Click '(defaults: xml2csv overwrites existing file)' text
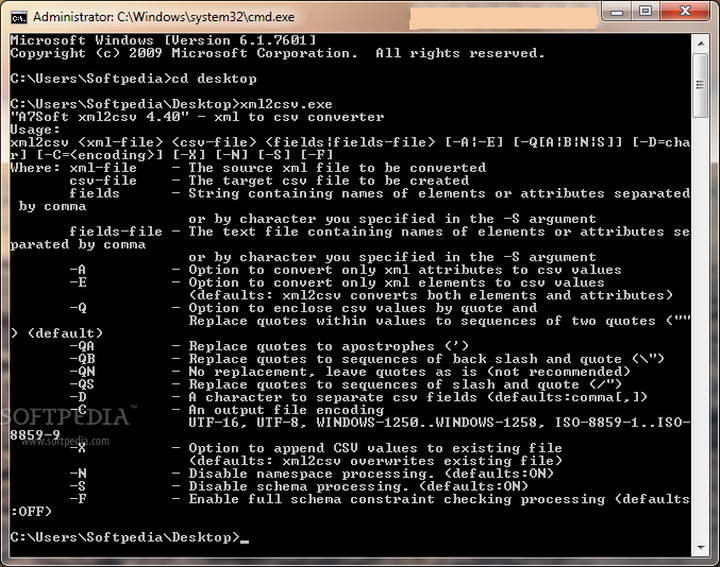Image resolution: width=720 pixels, height=567 pixels. (x=375, y=461)
